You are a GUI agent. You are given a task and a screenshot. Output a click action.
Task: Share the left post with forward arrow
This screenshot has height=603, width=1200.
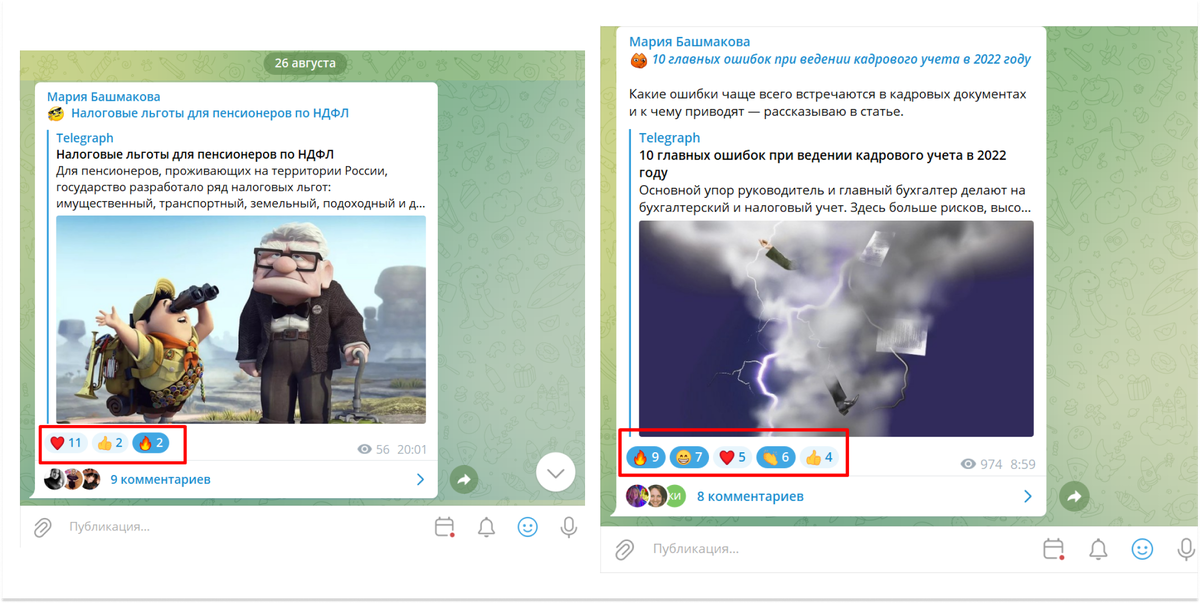[464, 480]
